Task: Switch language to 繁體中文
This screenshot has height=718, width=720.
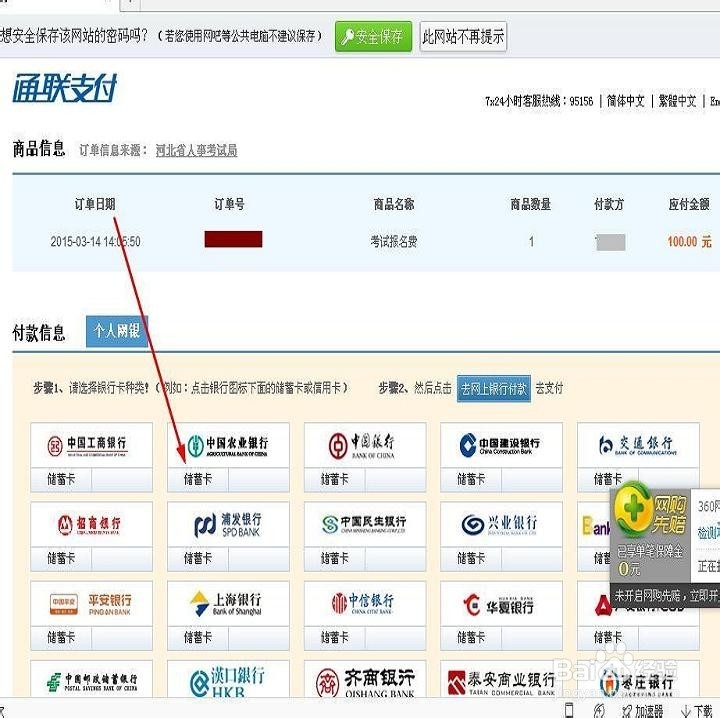Action: click(677, 101)
